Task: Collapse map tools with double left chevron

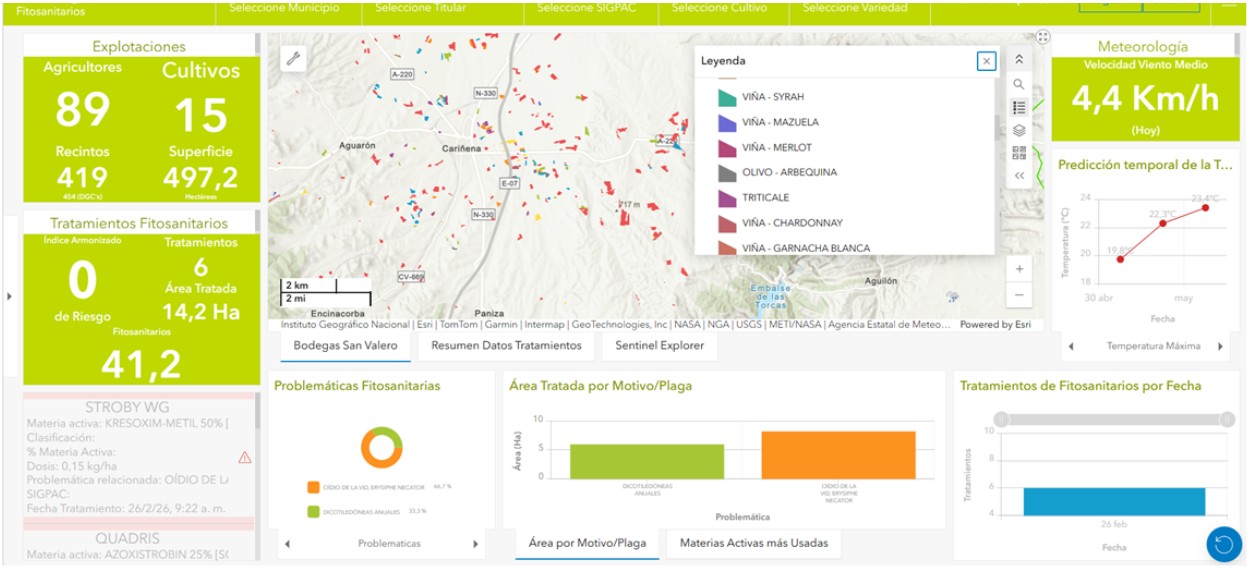Action: click(x=1019, y=176)
